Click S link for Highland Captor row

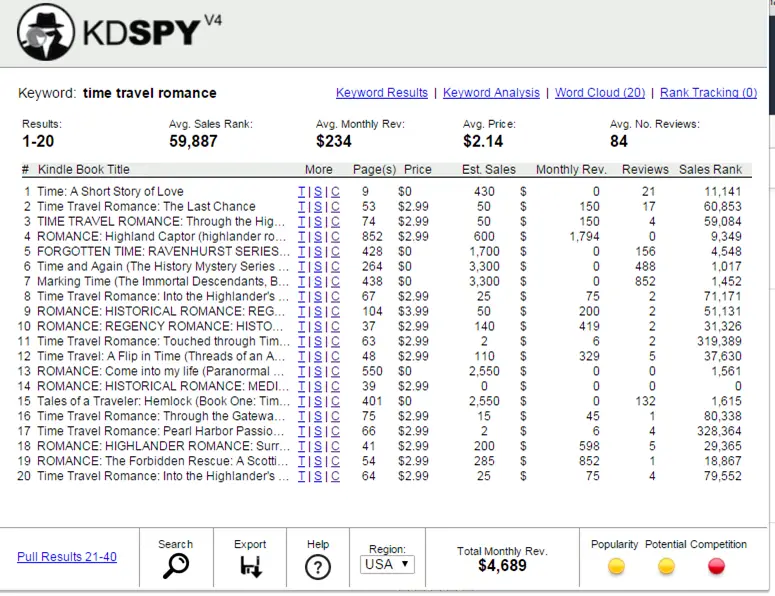tap(318, 237)
